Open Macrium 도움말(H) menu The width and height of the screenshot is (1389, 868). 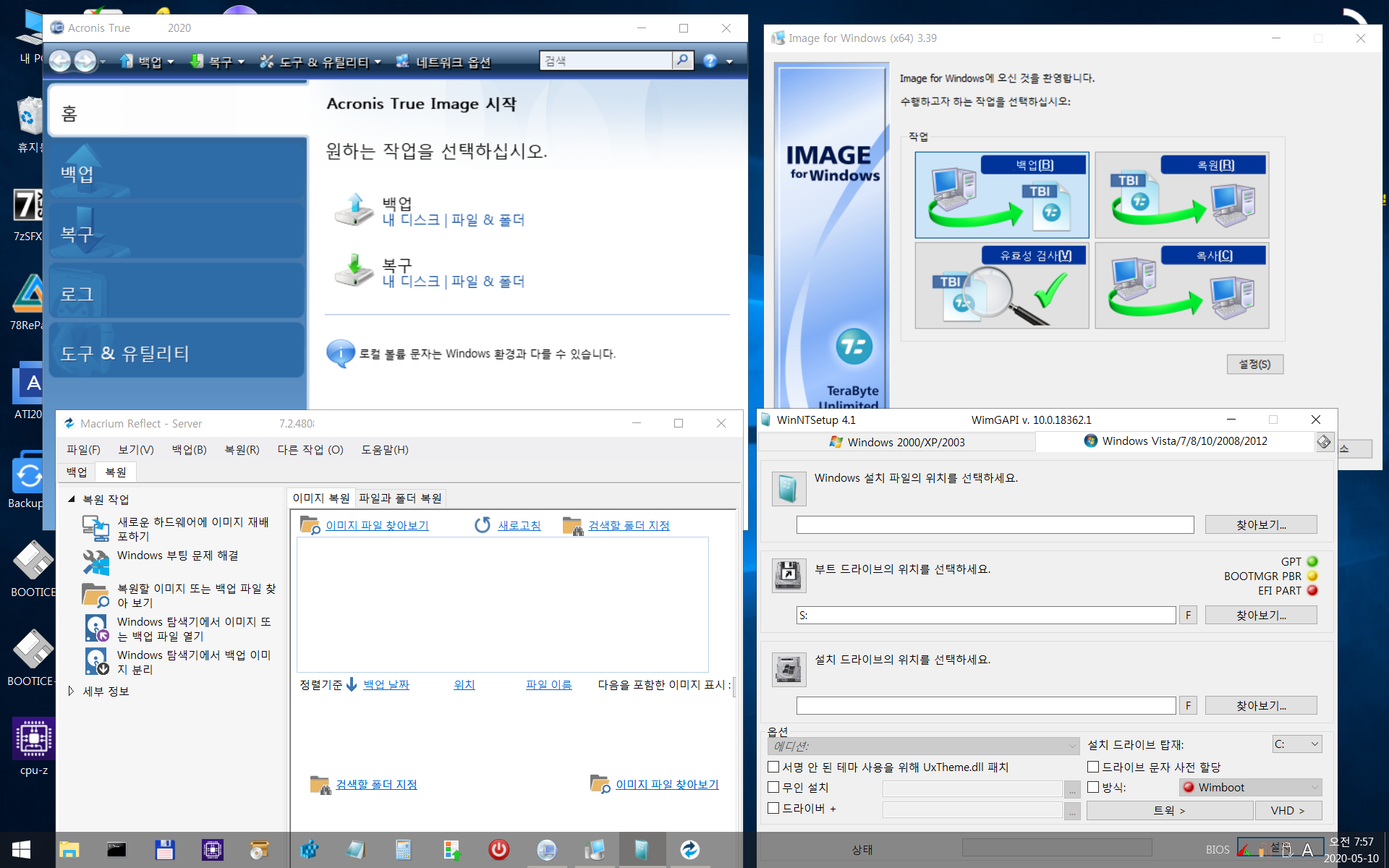[385, 449]
